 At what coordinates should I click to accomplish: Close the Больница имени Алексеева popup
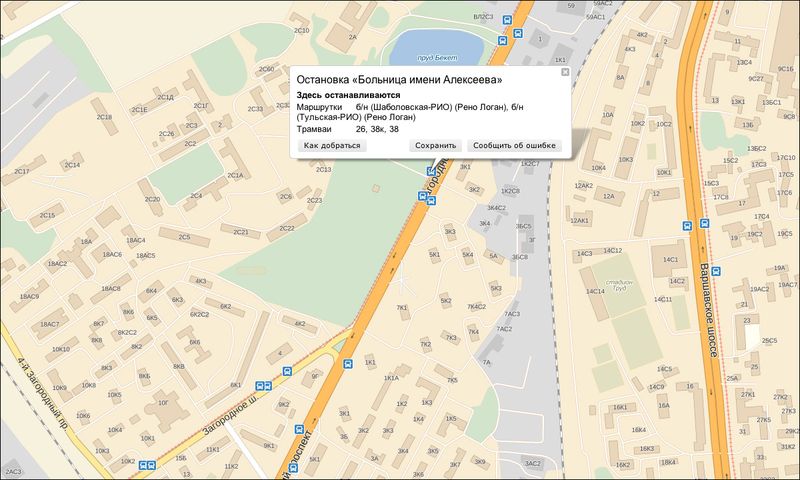click(564, 73)
